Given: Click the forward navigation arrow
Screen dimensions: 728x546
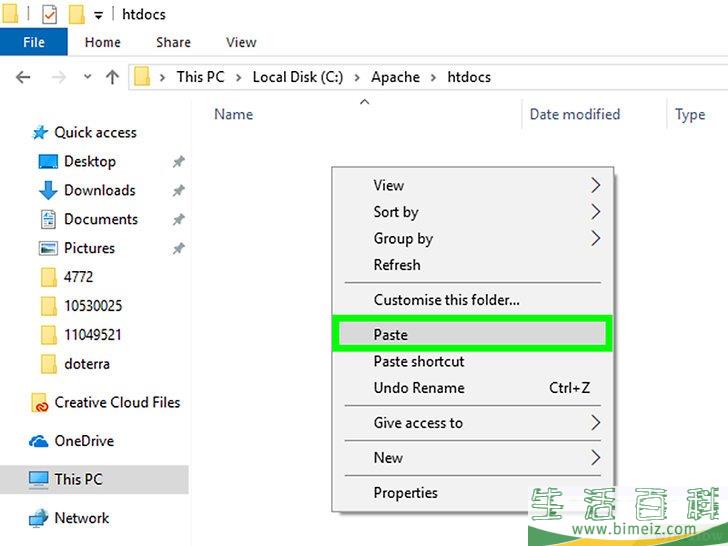Looking at the screenshot, I should tap(58, 77).
